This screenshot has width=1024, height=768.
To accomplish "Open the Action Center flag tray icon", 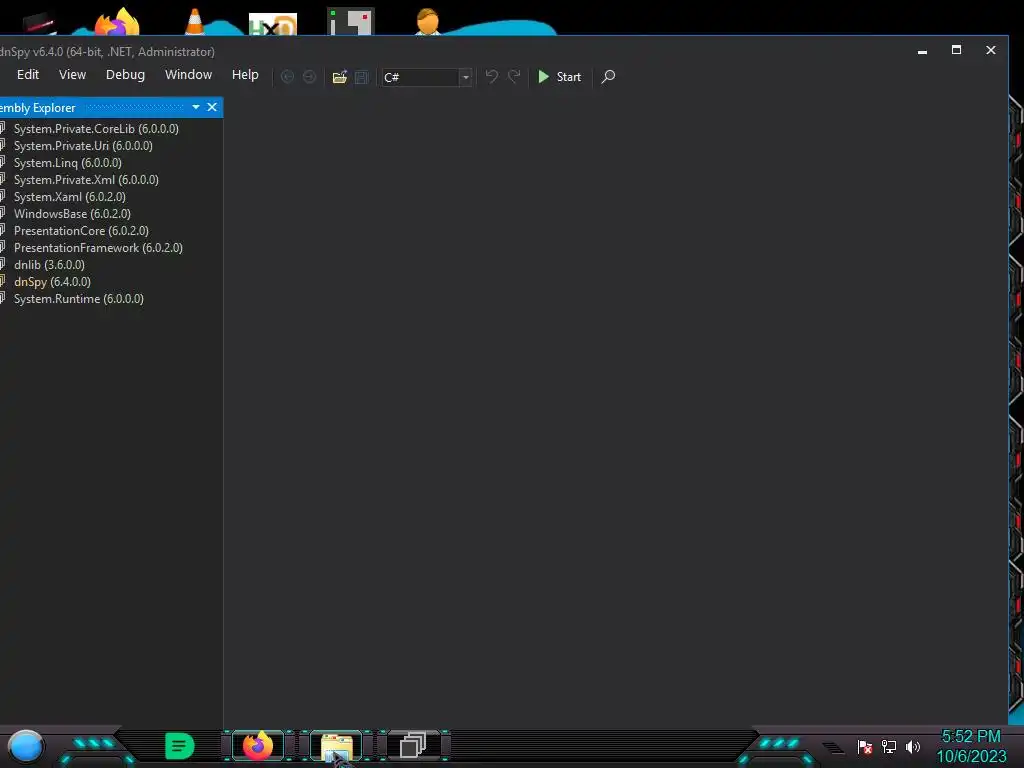I will tap(865, 746).
